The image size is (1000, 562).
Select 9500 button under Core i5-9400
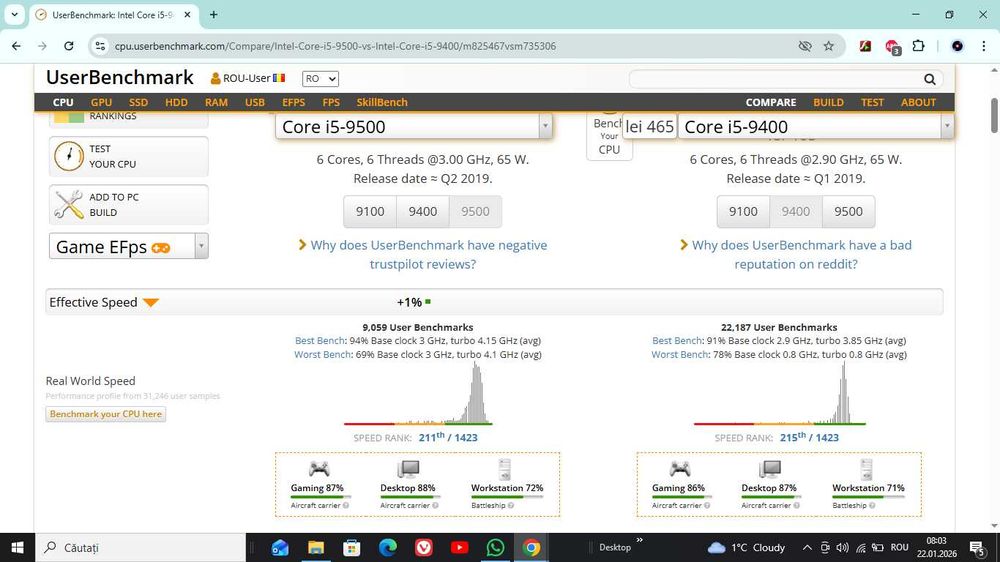click(x=848, y=211)
